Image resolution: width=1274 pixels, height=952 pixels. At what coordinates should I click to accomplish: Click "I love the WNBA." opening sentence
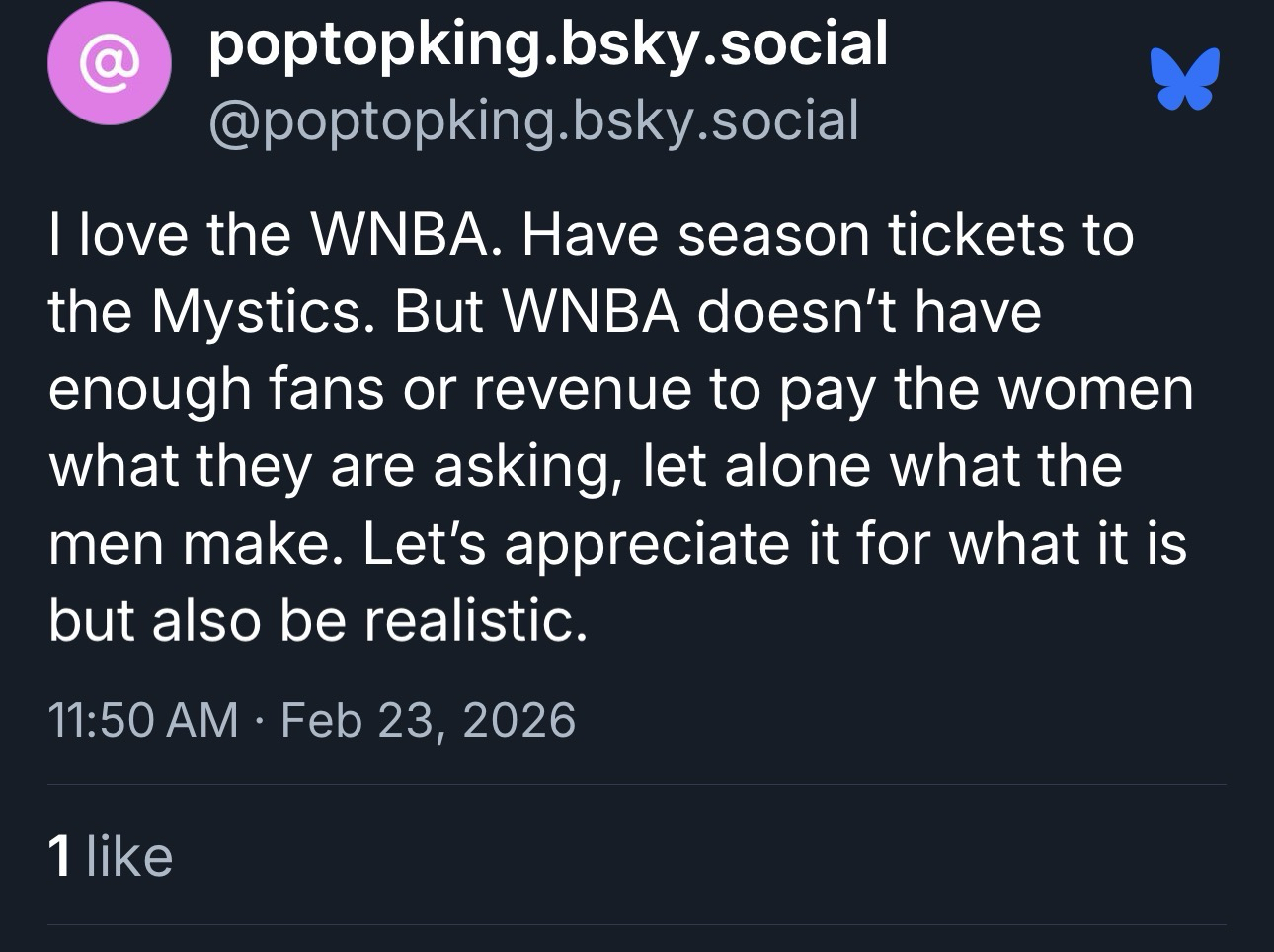[x=269, y=235]
